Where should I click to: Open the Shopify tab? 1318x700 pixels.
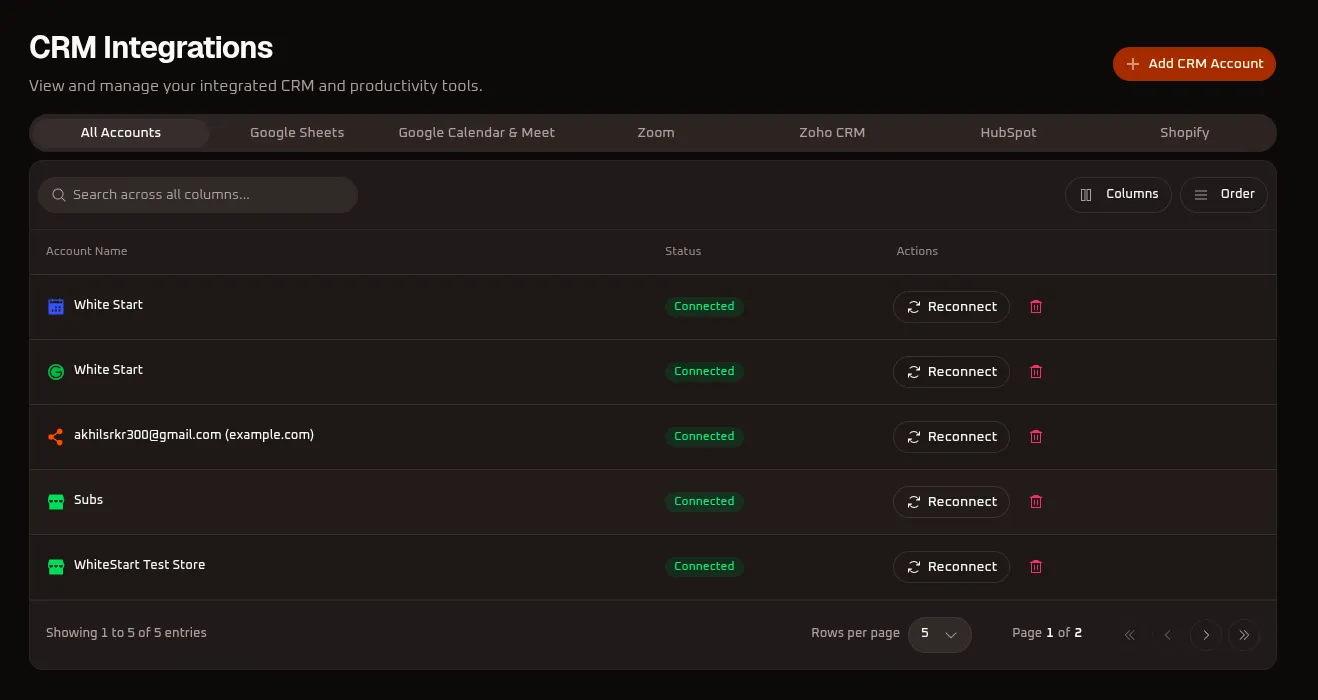click(1185, 133)
